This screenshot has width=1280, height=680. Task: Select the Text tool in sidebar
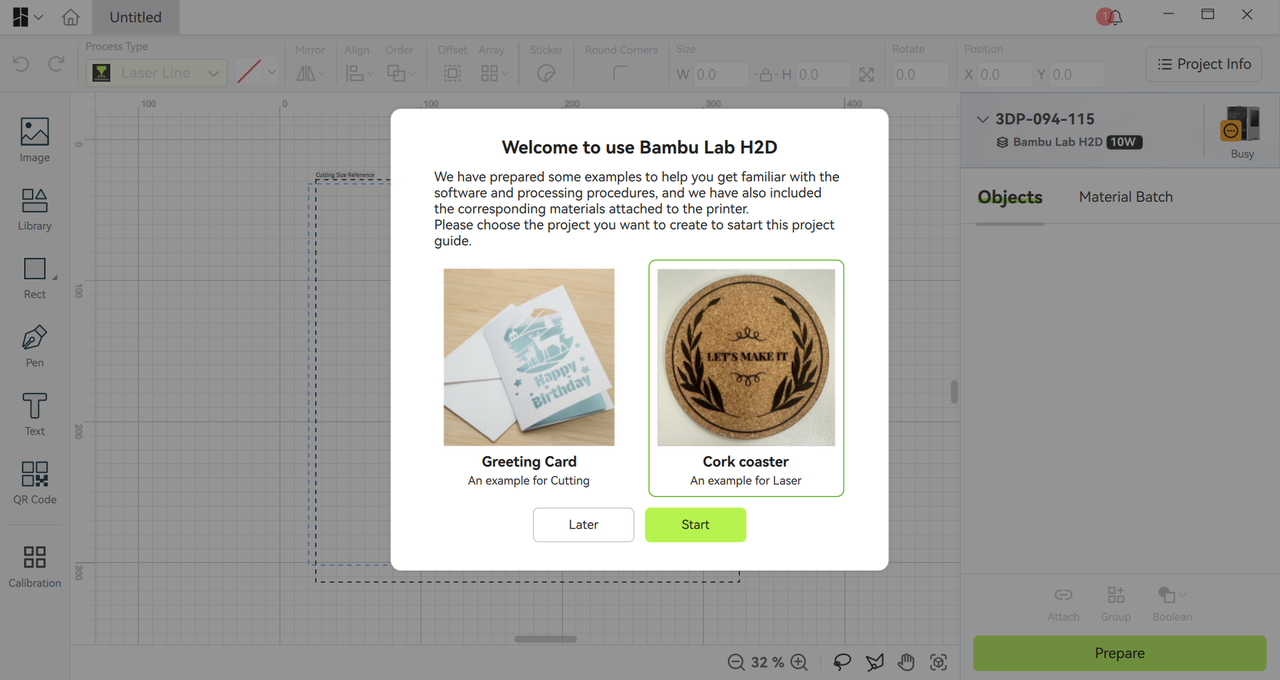(34, 414)
